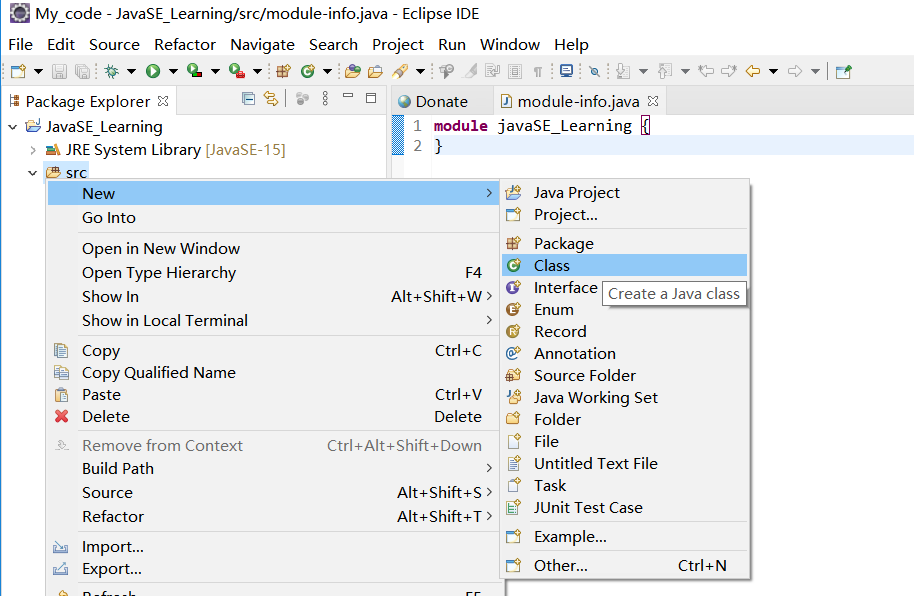
Task: Click the Open Task folder toolbar icon
Action: (x=375, y=71)
